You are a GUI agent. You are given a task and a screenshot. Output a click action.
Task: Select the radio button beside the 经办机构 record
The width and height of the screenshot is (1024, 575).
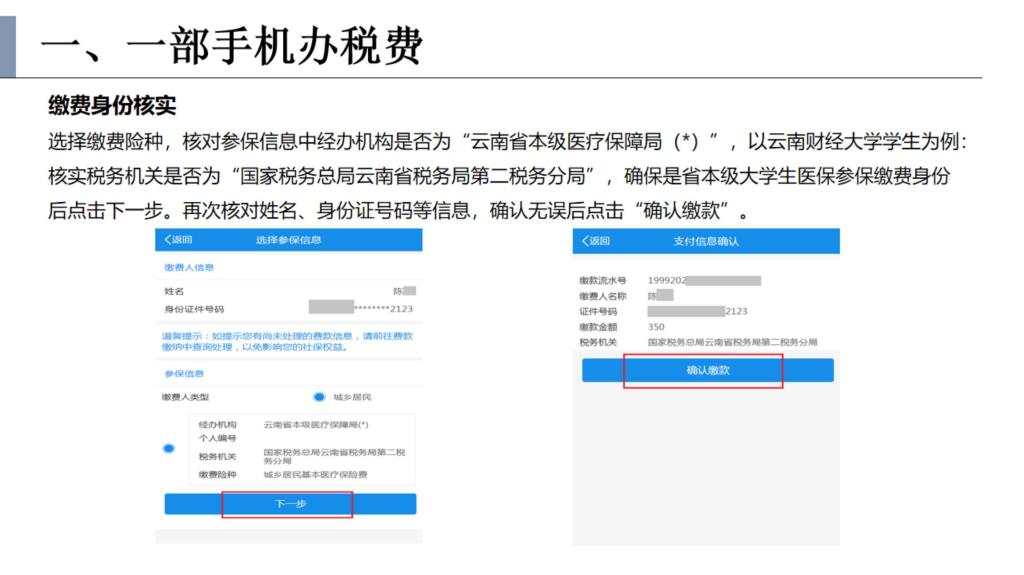pyautogui.click(x=169, y=449)
